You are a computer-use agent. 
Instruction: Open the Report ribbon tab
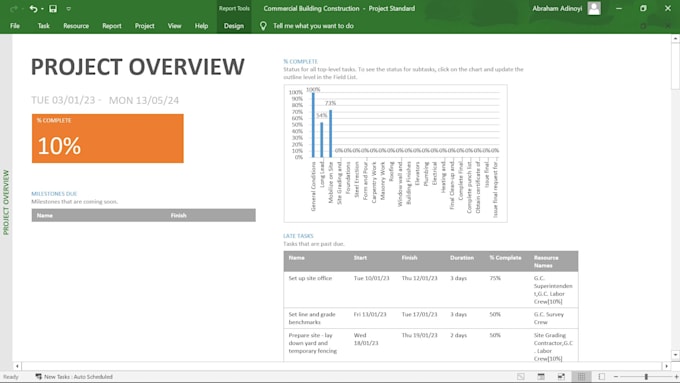111,26
